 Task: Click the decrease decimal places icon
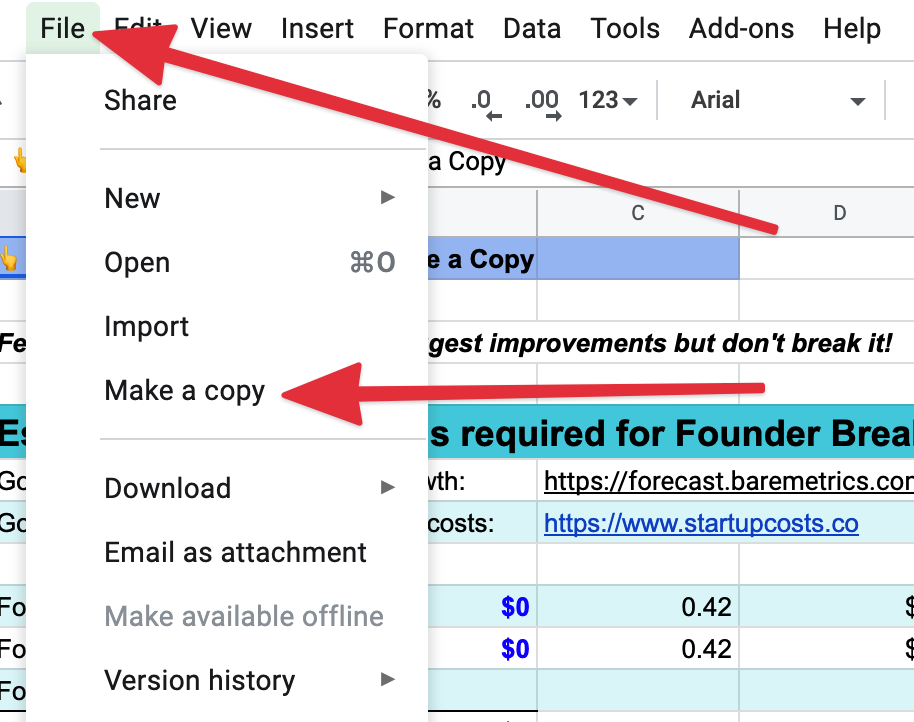click(x=485, y=102)
